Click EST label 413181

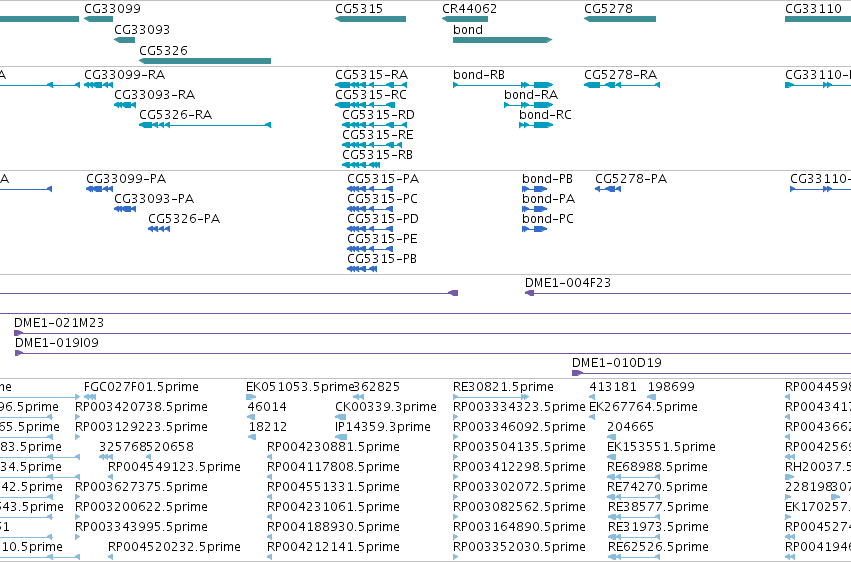point(613,387)
